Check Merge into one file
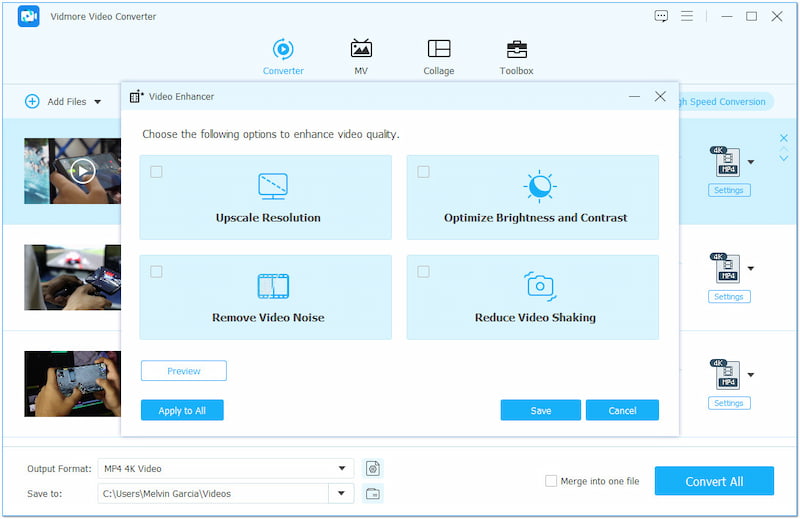This screenshot has width=800, height=519. tap(551, 481)
